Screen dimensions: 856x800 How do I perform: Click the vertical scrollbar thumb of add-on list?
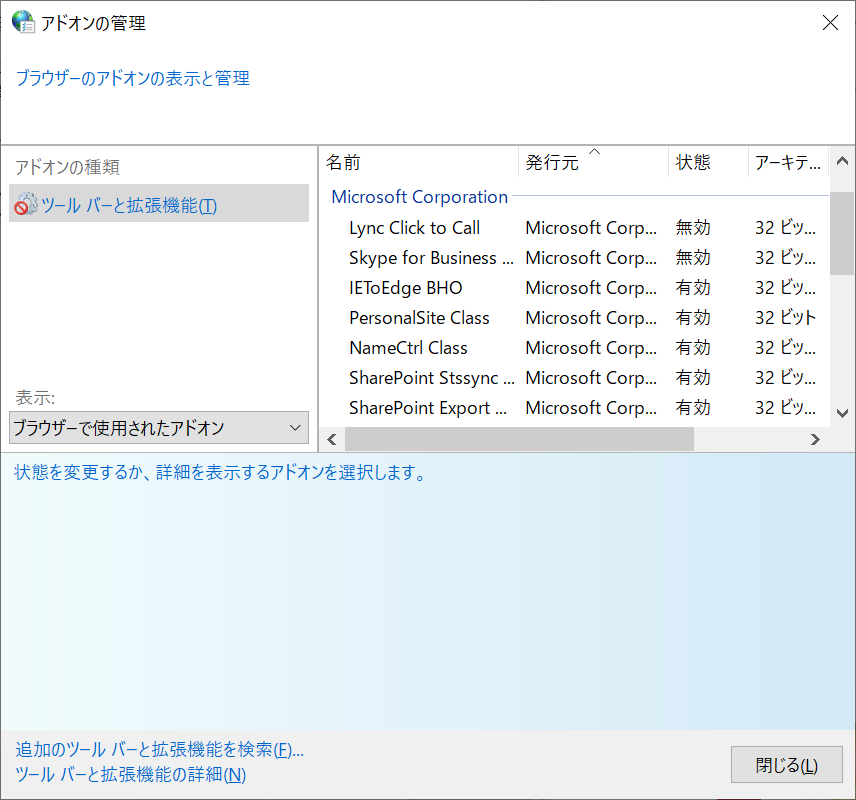click(842, 233)
